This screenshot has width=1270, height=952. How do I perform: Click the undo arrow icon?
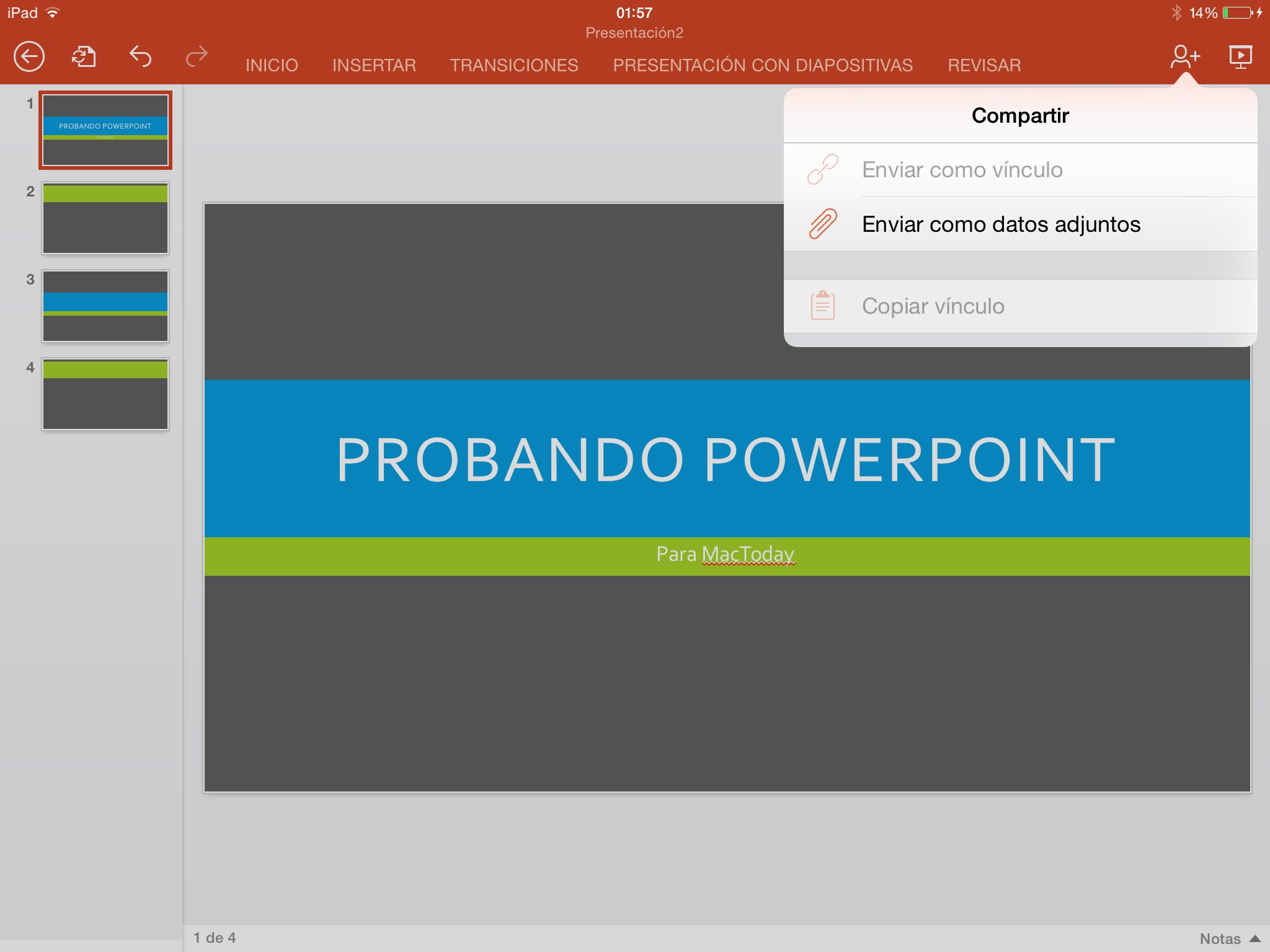coord(140,57)
